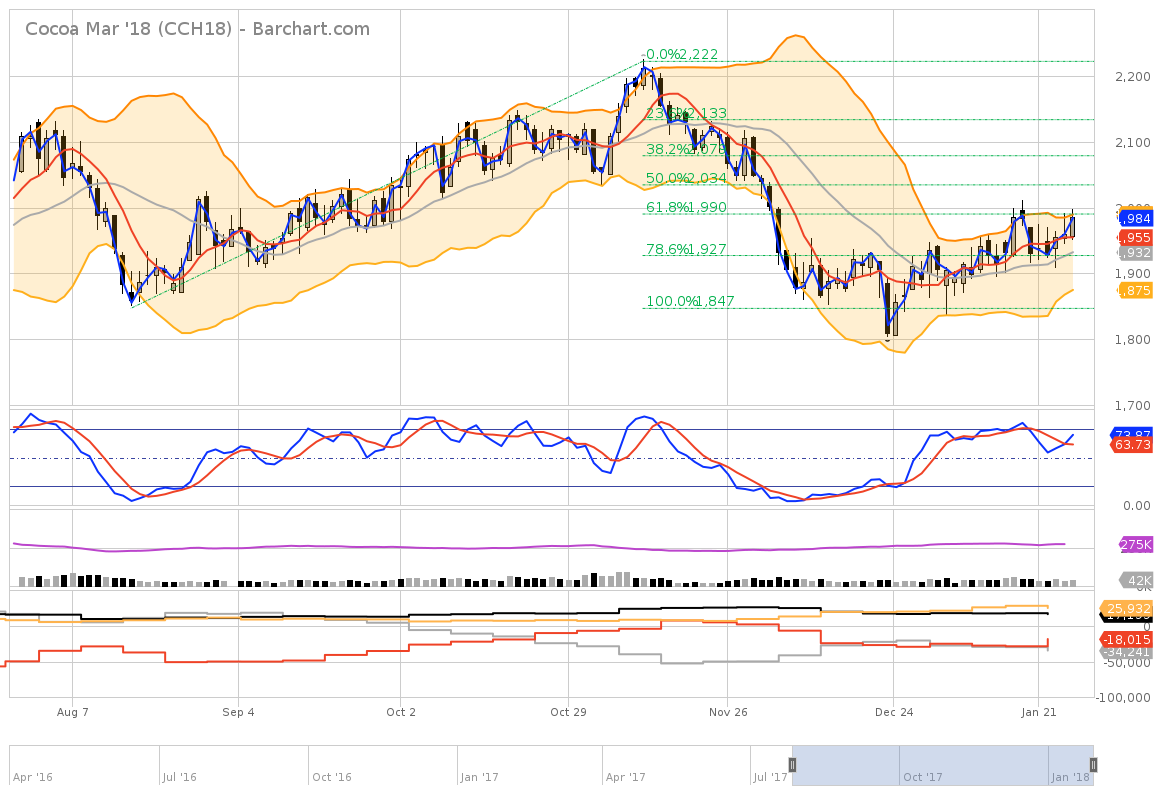This screenshot has width=1156, height=800.
Task: Click Apr '17 in the navigator timeline
Action: 625,777
